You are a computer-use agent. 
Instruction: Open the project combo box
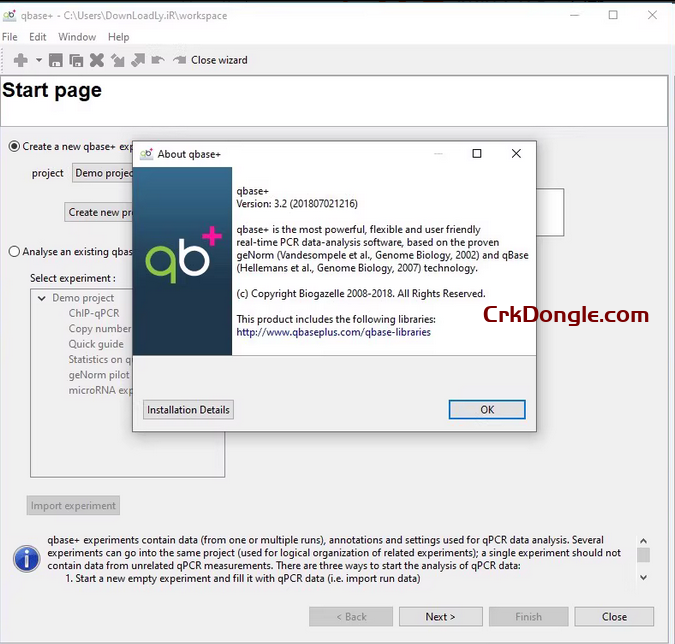[102, 173]
